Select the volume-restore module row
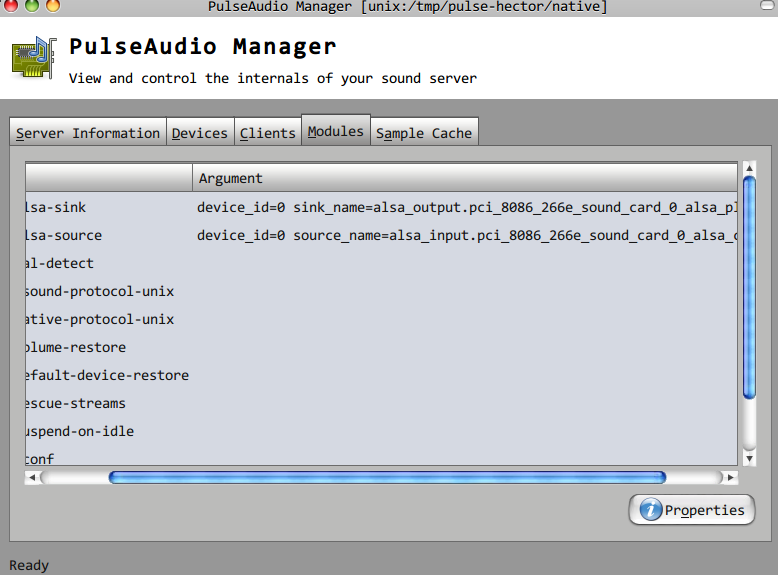The height and width of the screenshot is (575, 778). point(381,347)
